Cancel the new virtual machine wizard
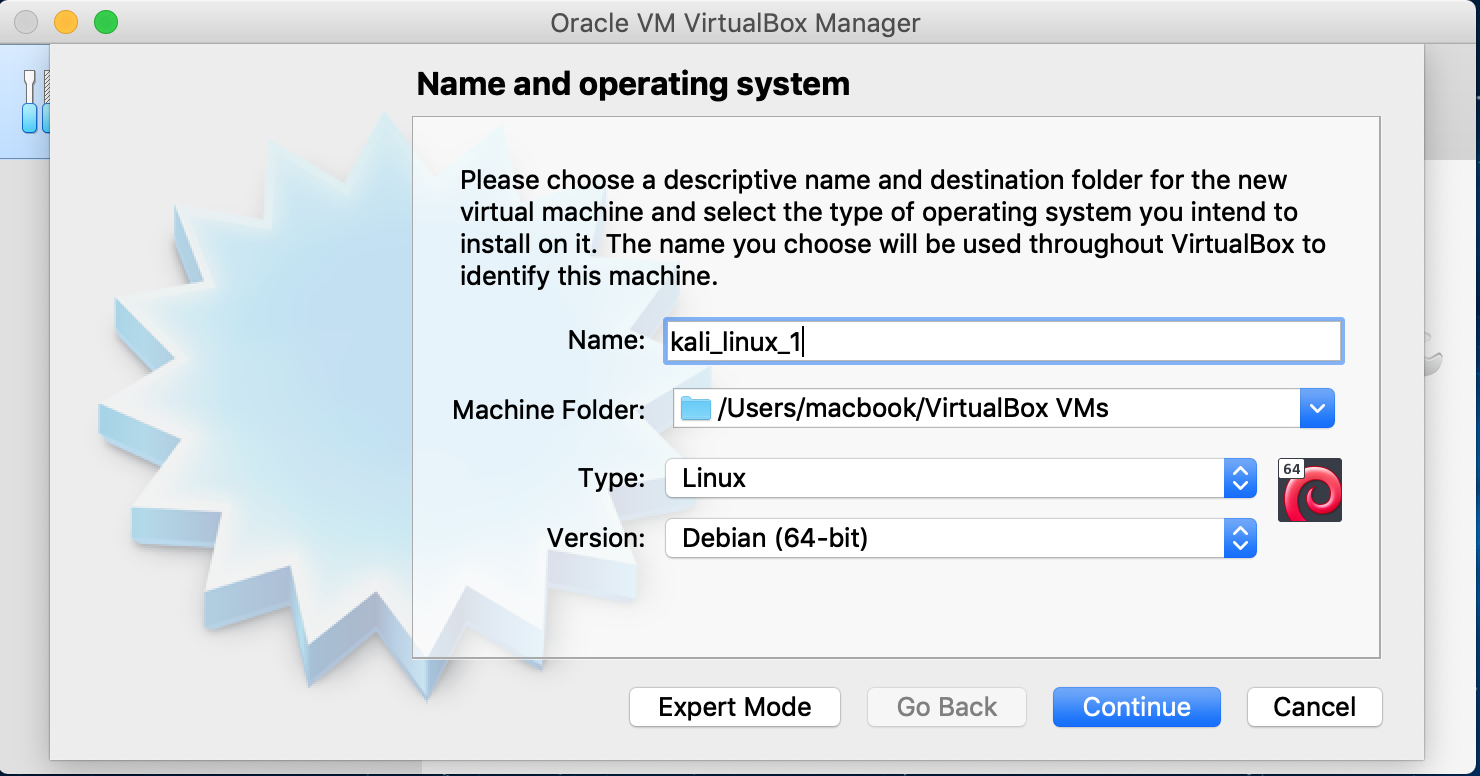Image resolution: width=1480 pixels, height=776 pixels. pos(1315,707)
